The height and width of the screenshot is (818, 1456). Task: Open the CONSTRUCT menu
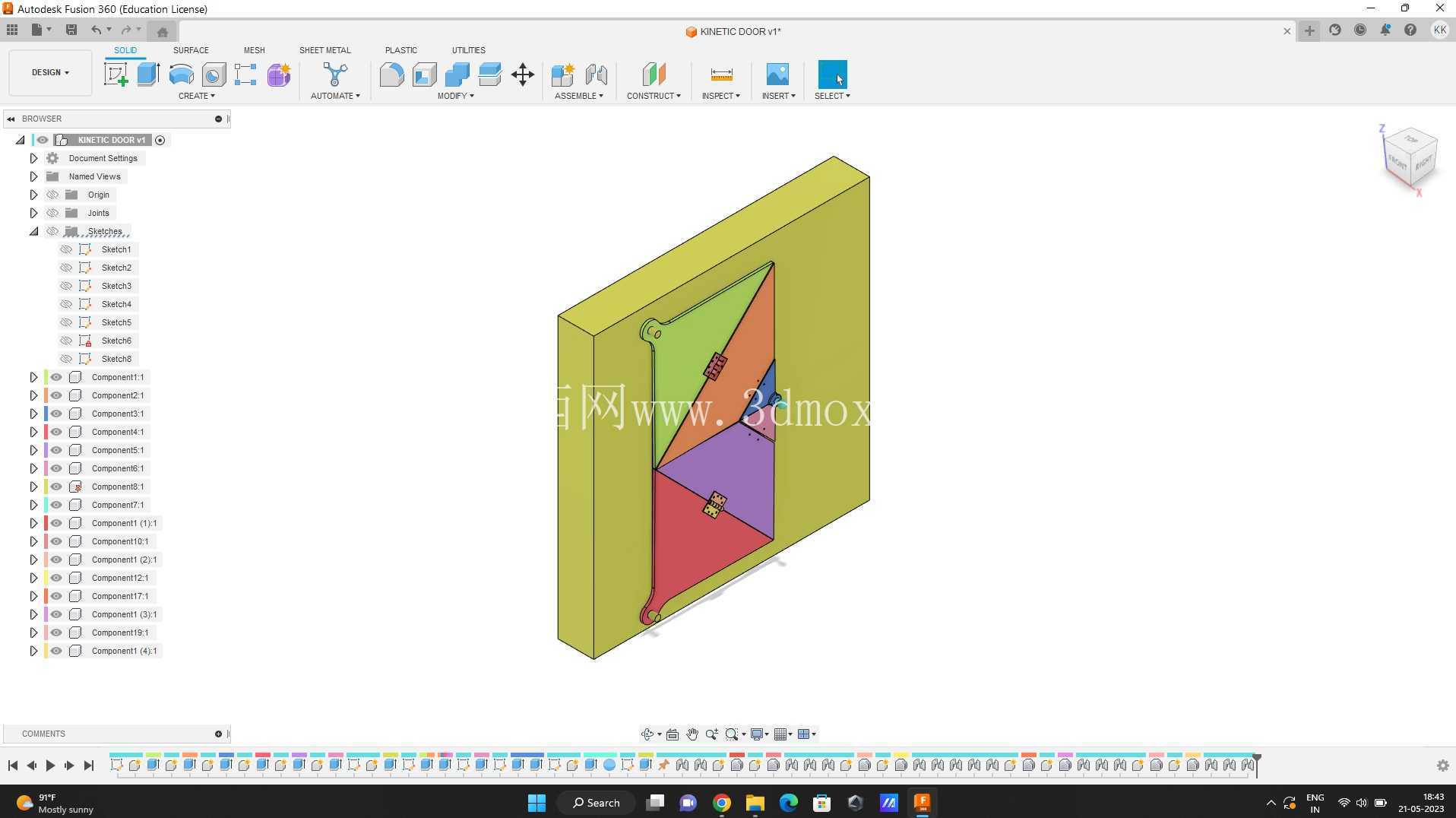(654, 96)
